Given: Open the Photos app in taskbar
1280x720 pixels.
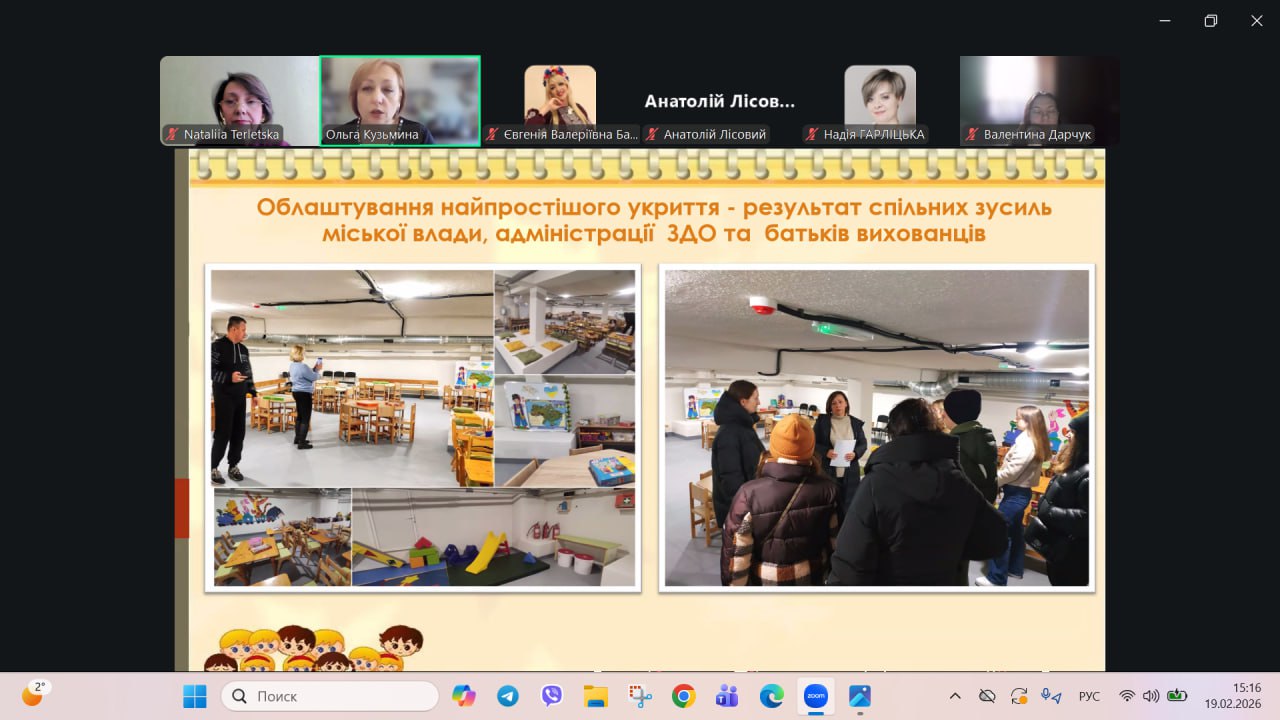Looking at the screenshot, I should pos(859,696).
